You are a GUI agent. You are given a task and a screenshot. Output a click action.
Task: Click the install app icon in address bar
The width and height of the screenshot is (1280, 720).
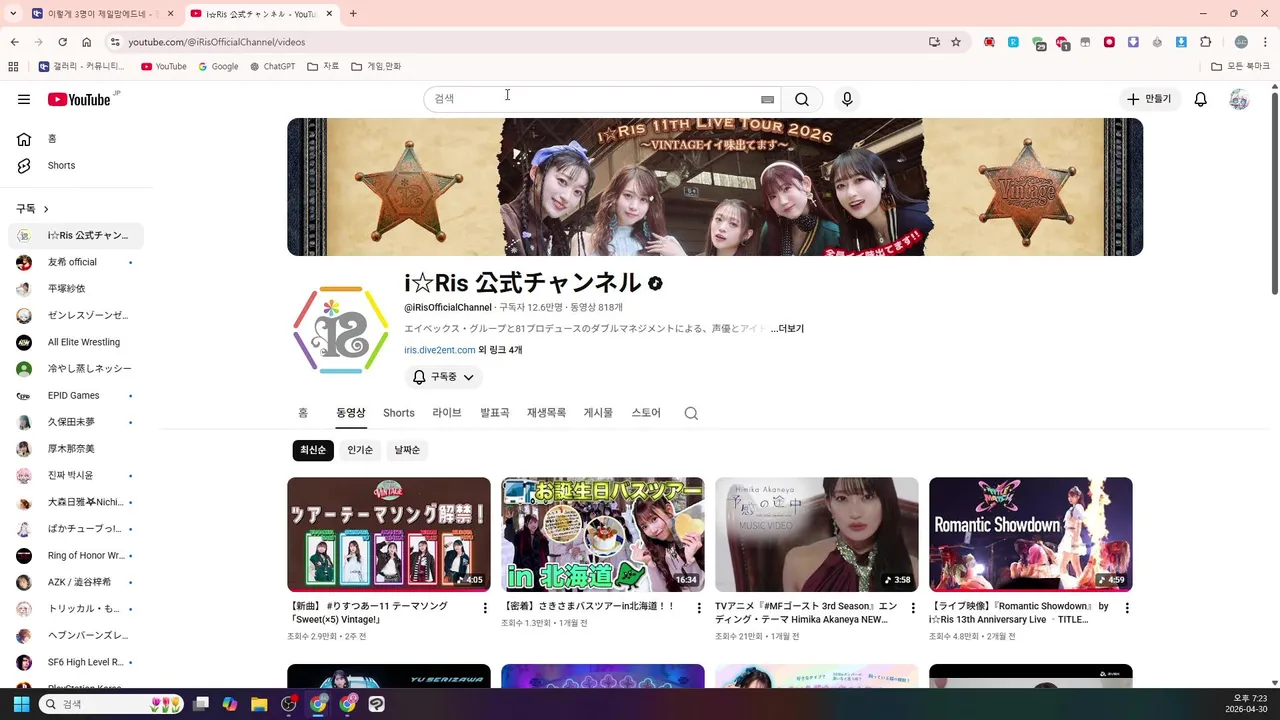tap(934, 42)
